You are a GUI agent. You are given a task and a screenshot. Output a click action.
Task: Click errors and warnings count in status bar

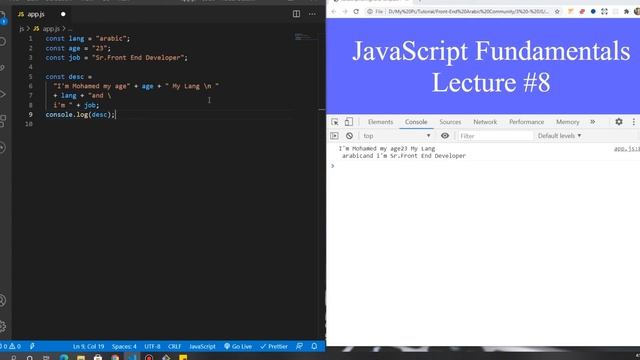(x=11, y=346)
